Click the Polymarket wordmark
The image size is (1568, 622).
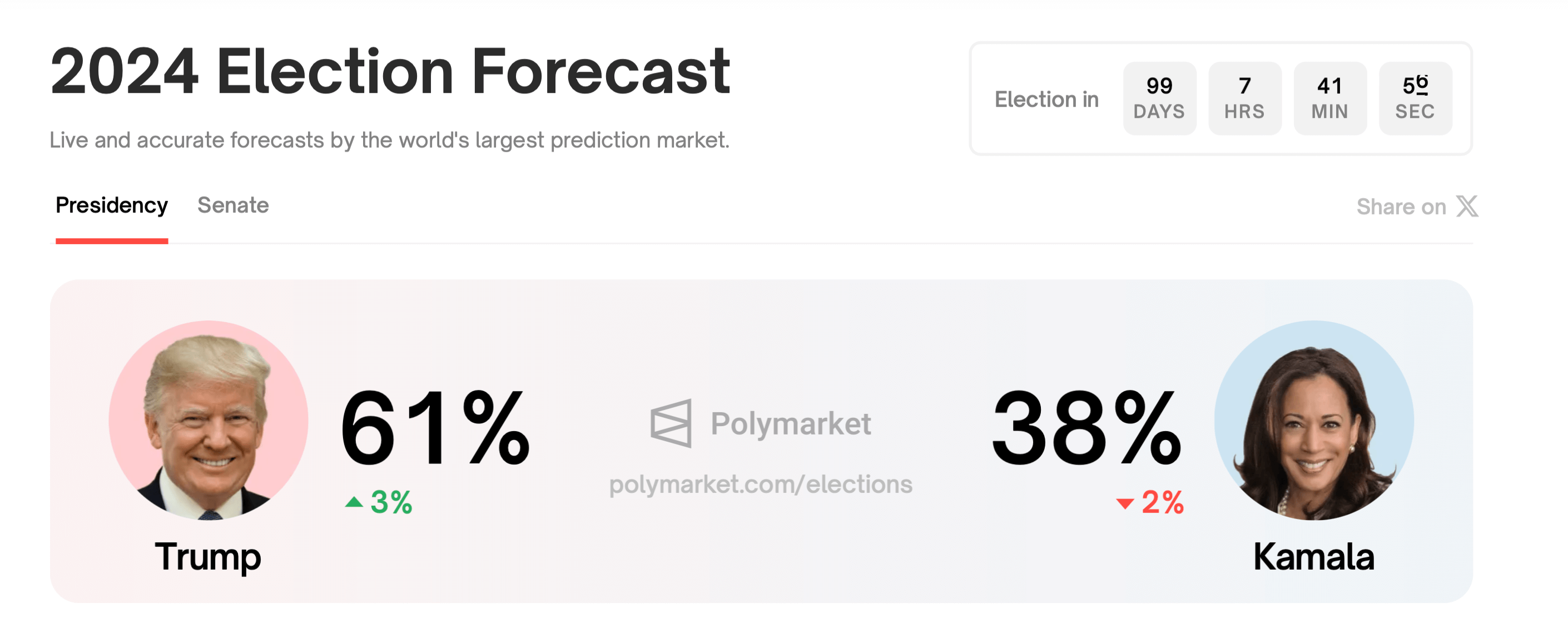[x=791, y=423]
